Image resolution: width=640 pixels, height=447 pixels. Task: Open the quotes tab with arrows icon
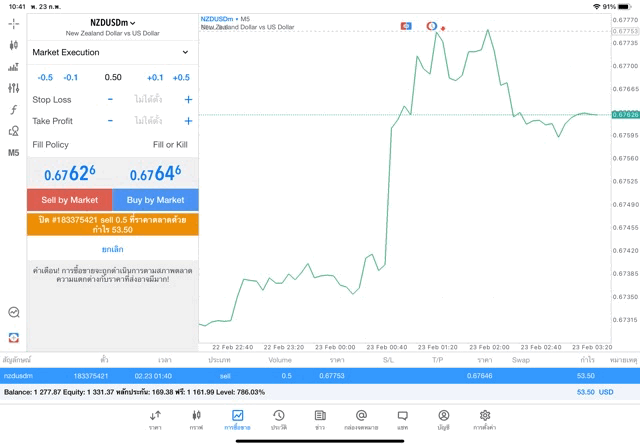(155, 420)
